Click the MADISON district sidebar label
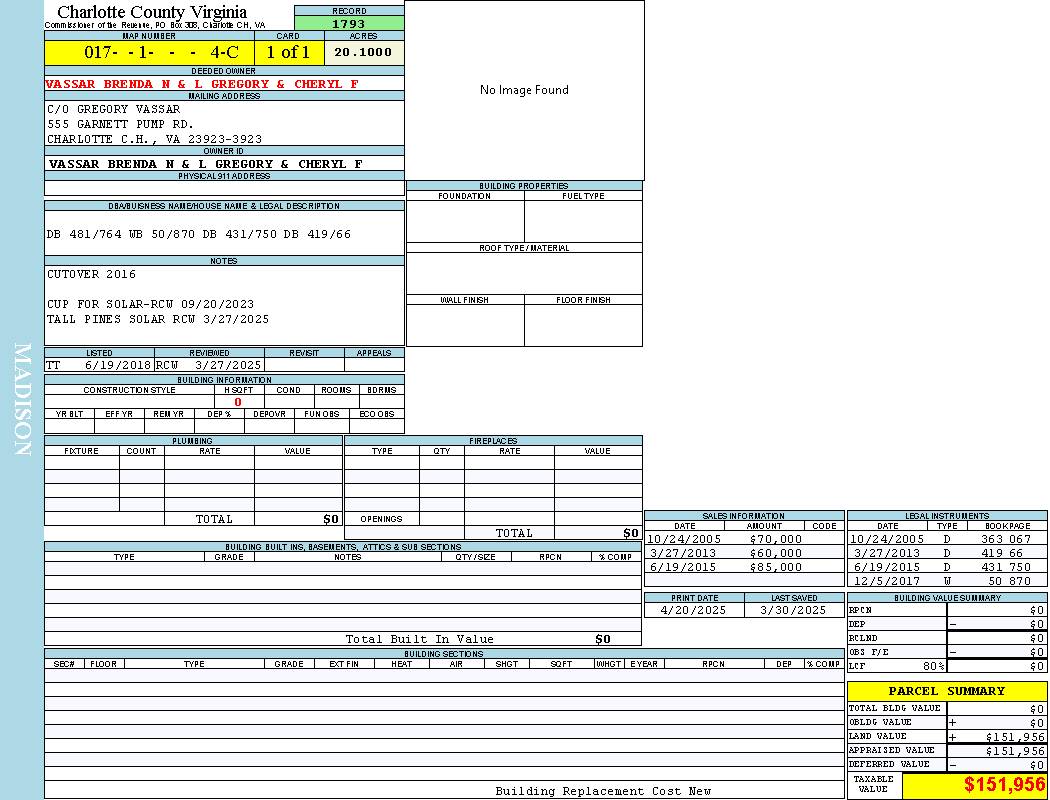The image size is (1050, 800). 22,400
